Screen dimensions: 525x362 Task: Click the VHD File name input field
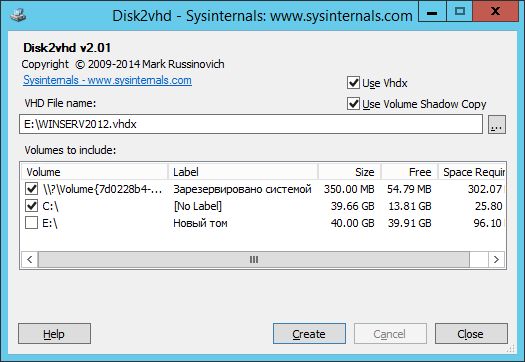pyautogui.click(x=251, y=124)
